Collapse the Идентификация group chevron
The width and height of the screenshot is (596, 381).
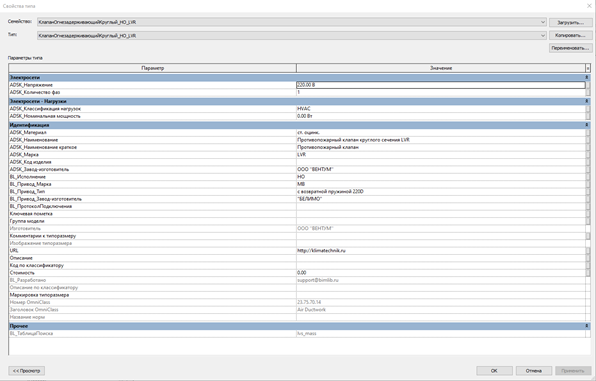point(586,125)
